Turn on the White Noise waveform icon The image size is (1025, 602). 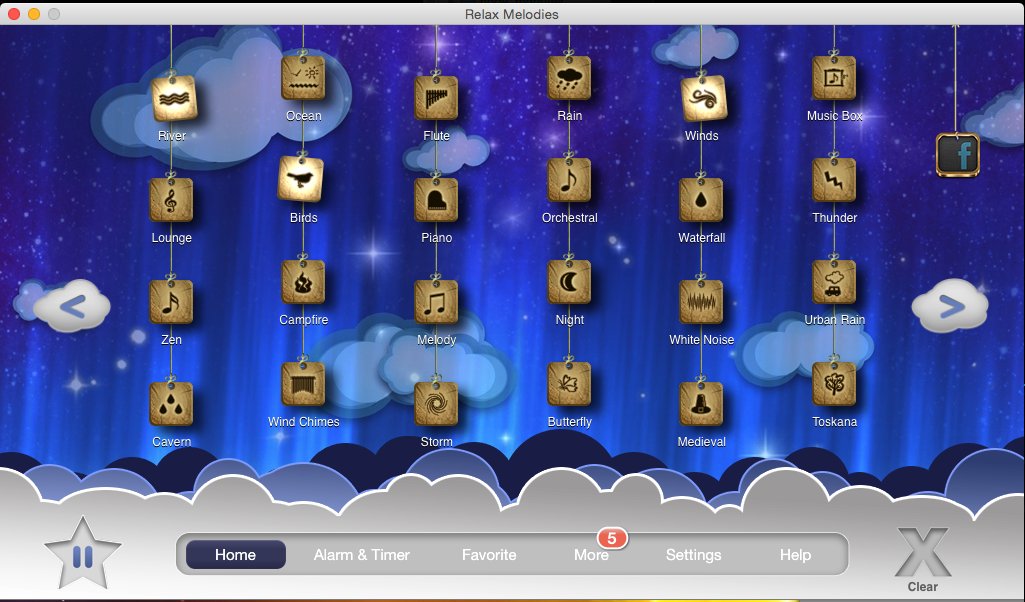tap(701, 302)
